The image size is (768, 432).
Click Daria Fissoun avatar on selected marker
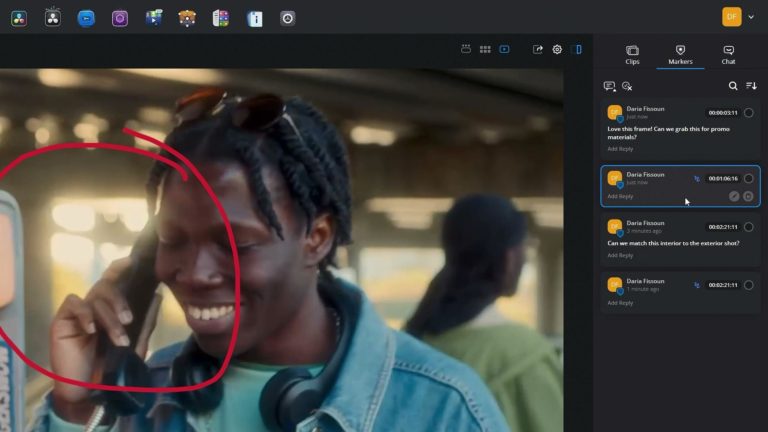click(615, 178)
